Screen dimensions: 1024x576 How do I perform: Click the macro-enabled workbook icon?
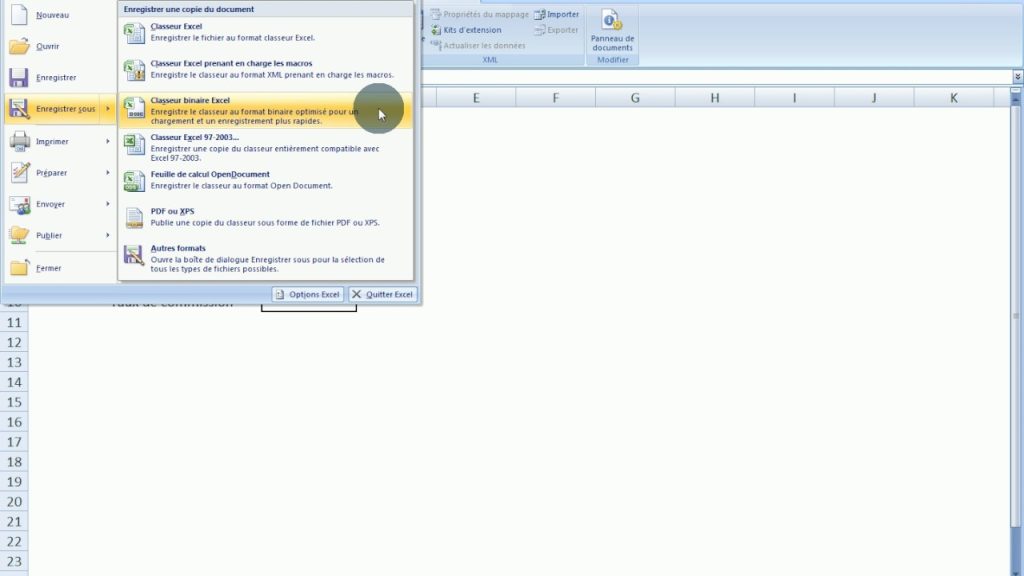(135, 70)
